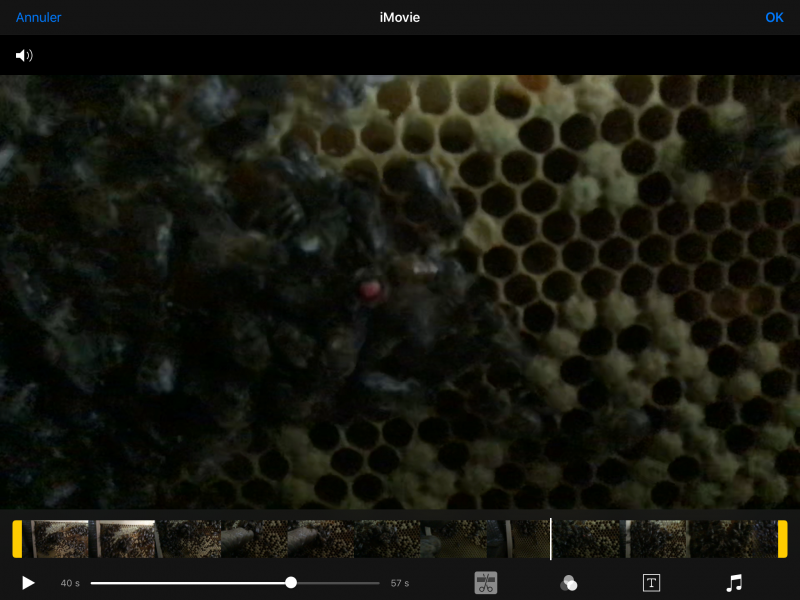The width and height of the screenshot is (800, 600).
Task: Select the first filmstrip thumbnail
Action: click(58, 539)
